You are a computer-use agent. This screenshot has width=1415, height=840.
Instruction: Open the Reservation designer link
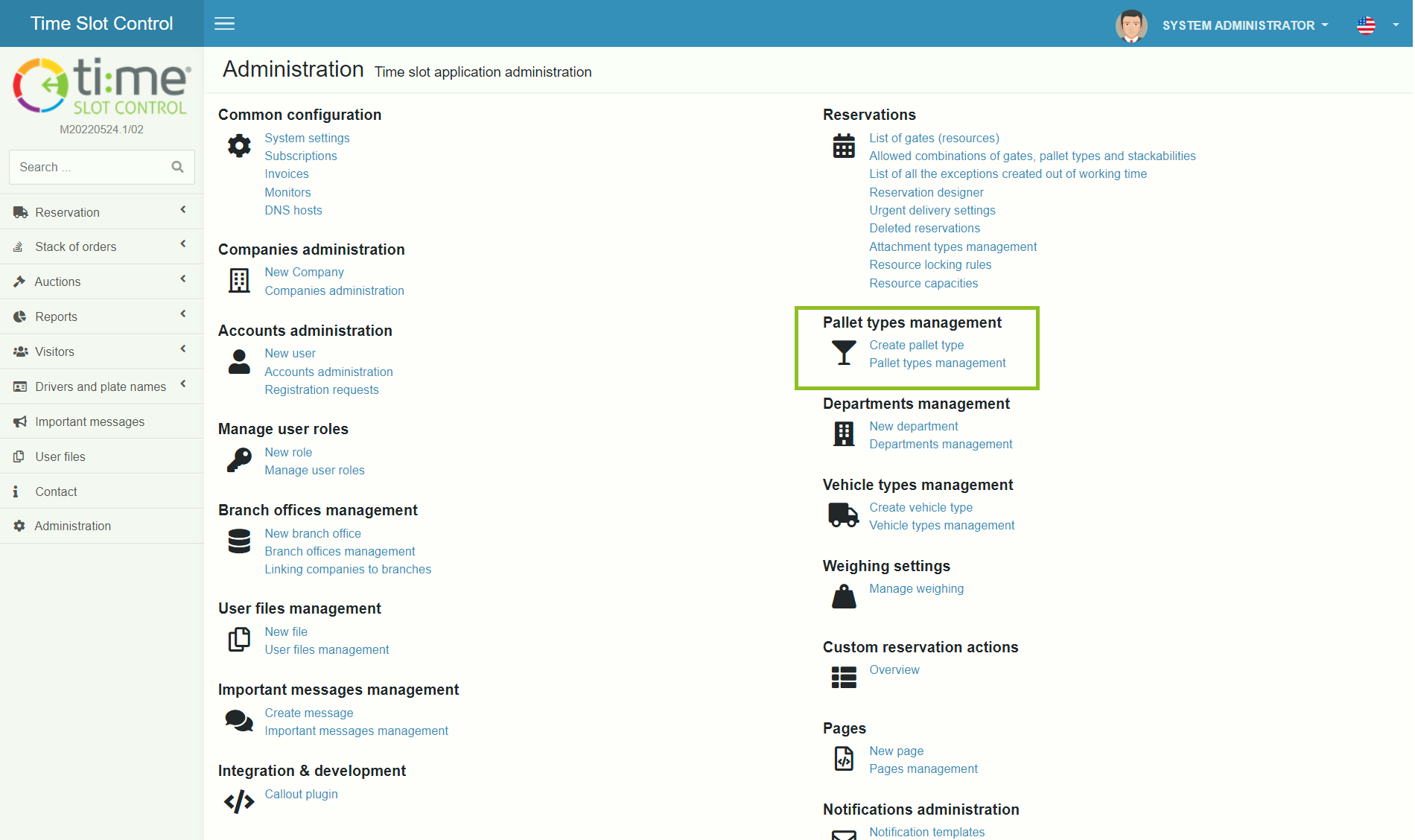pos(926,192)
